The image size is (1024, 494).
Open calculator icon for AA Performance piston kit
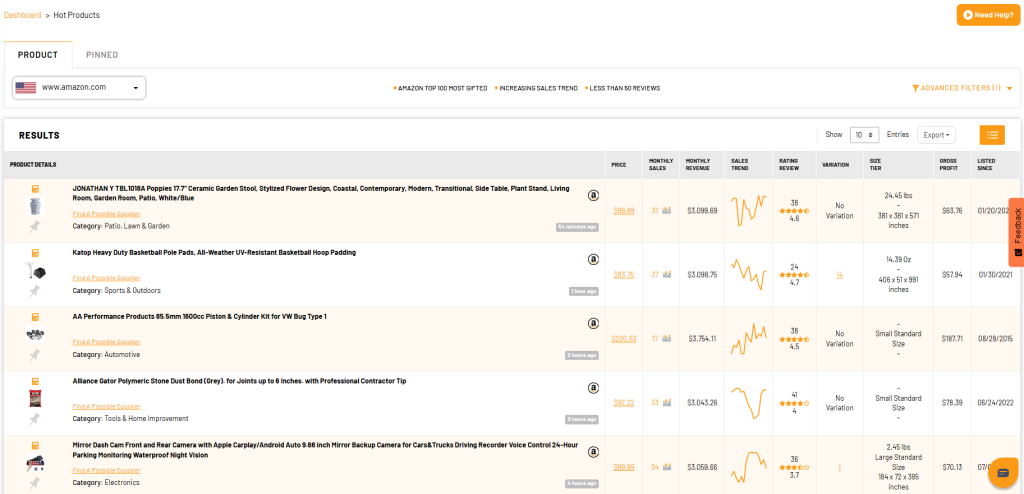pos(35,317)
